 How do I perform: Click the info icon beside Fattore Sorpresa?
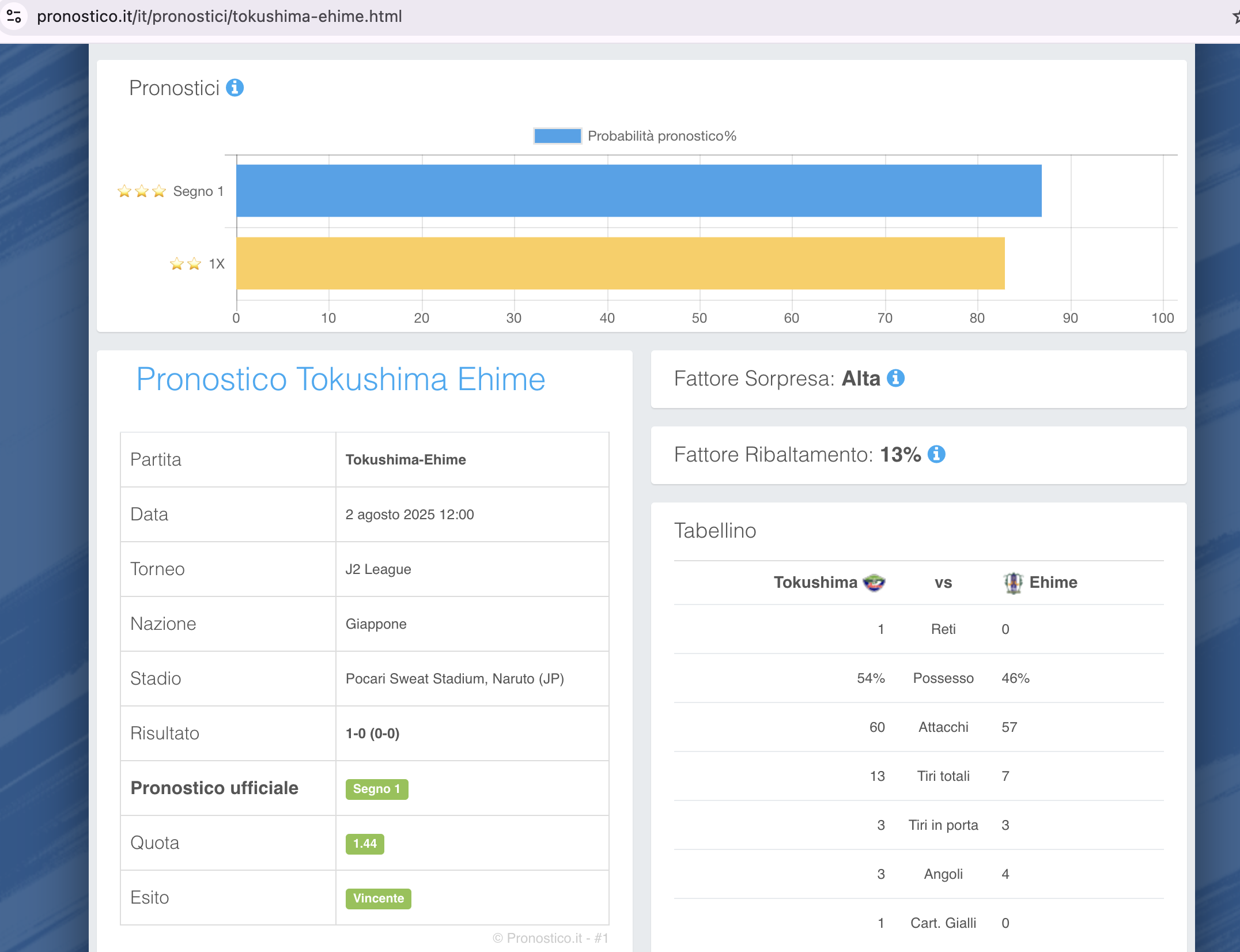point(895,379)
